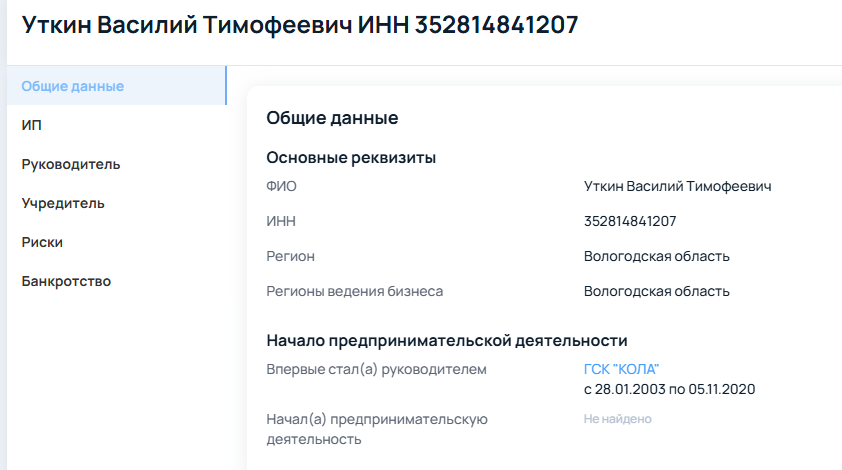Click the "Начал(а) предпринимательскую деятельность" label
The width and height of the screenshot is (842, 470).
pos(376,428)
